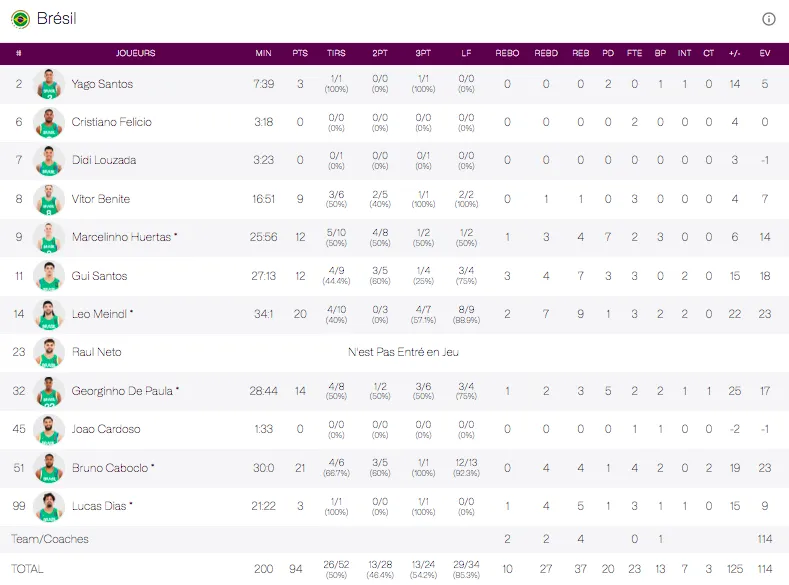Click the EV column header
Screen dimensions: 789x585
(x=765, y=53)
